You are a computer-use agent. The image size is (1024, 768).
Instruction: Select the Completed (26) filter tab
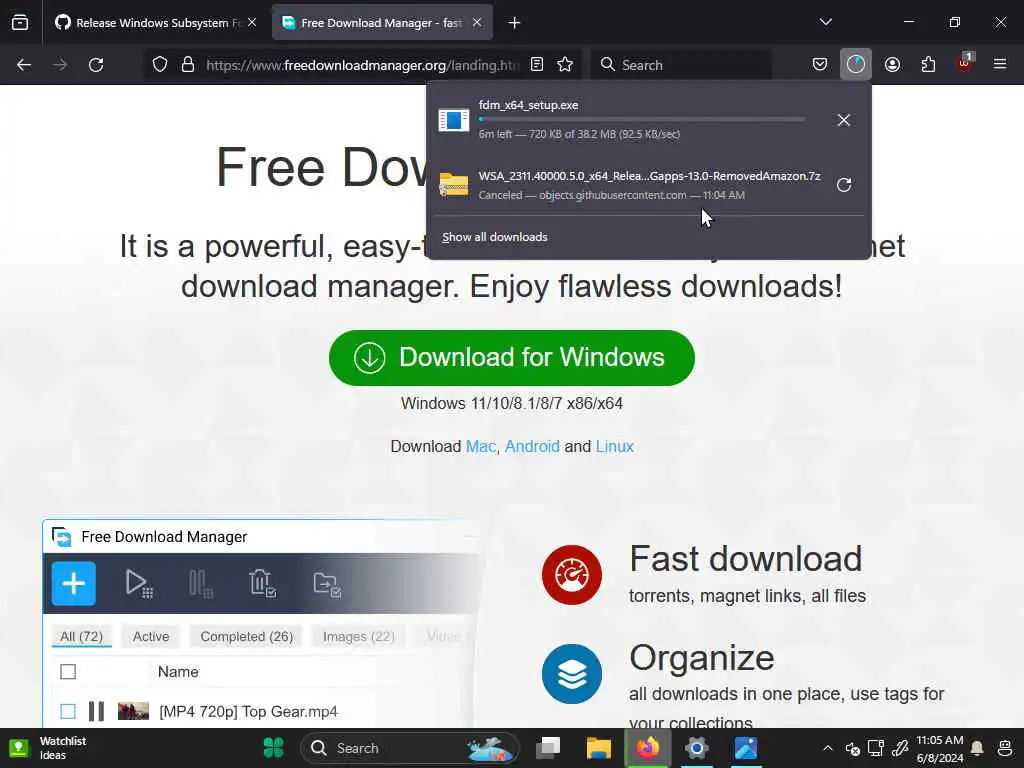pyautogui.click(x=246, y=636)
